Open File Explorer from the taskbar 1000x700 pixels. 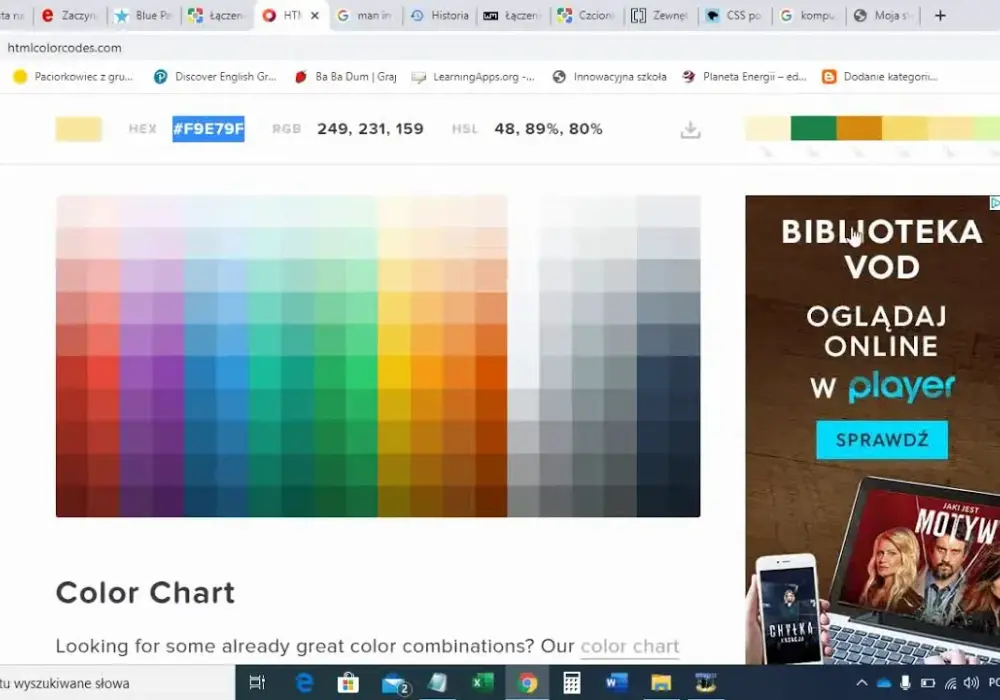coord(661,683)
